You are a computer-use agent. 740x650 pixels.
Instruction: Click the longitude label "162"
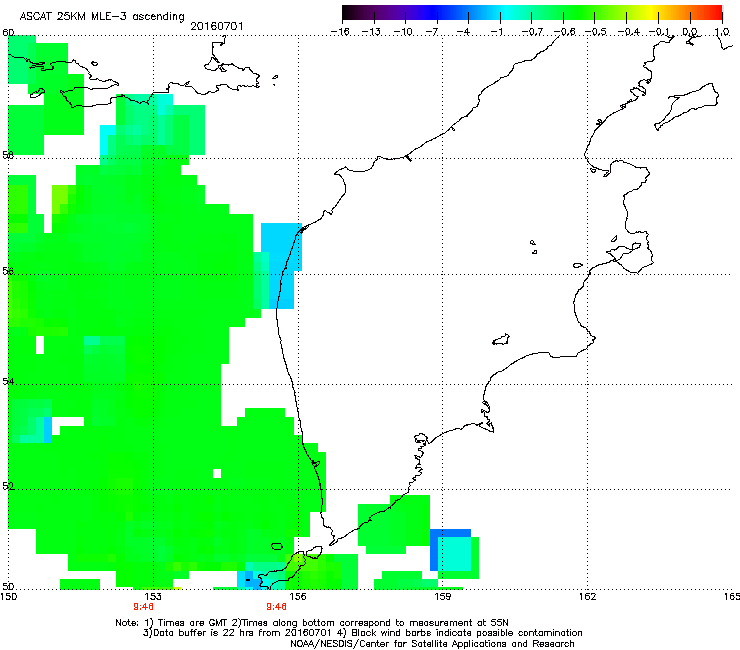(587, 597)
